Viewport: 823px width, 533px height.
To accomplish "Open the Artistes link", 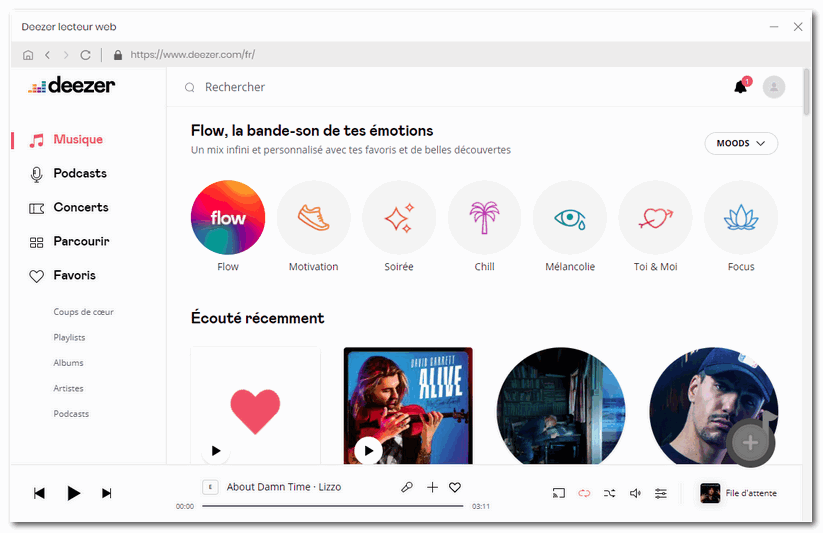I will pyautogui.click(x=68, y=389).
